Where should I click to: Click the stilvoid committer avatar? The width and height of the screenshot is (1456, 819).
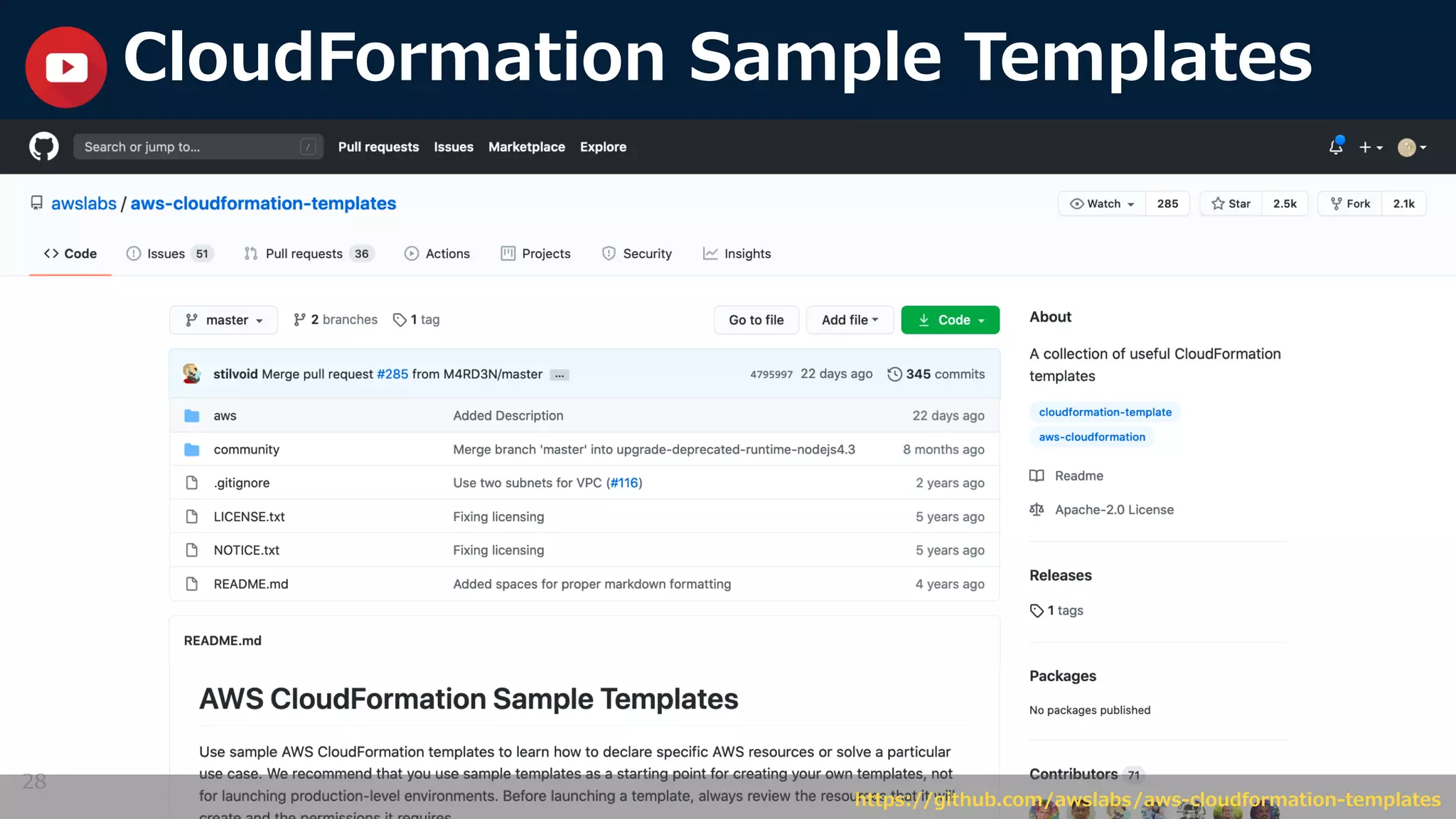pos(191,374)
